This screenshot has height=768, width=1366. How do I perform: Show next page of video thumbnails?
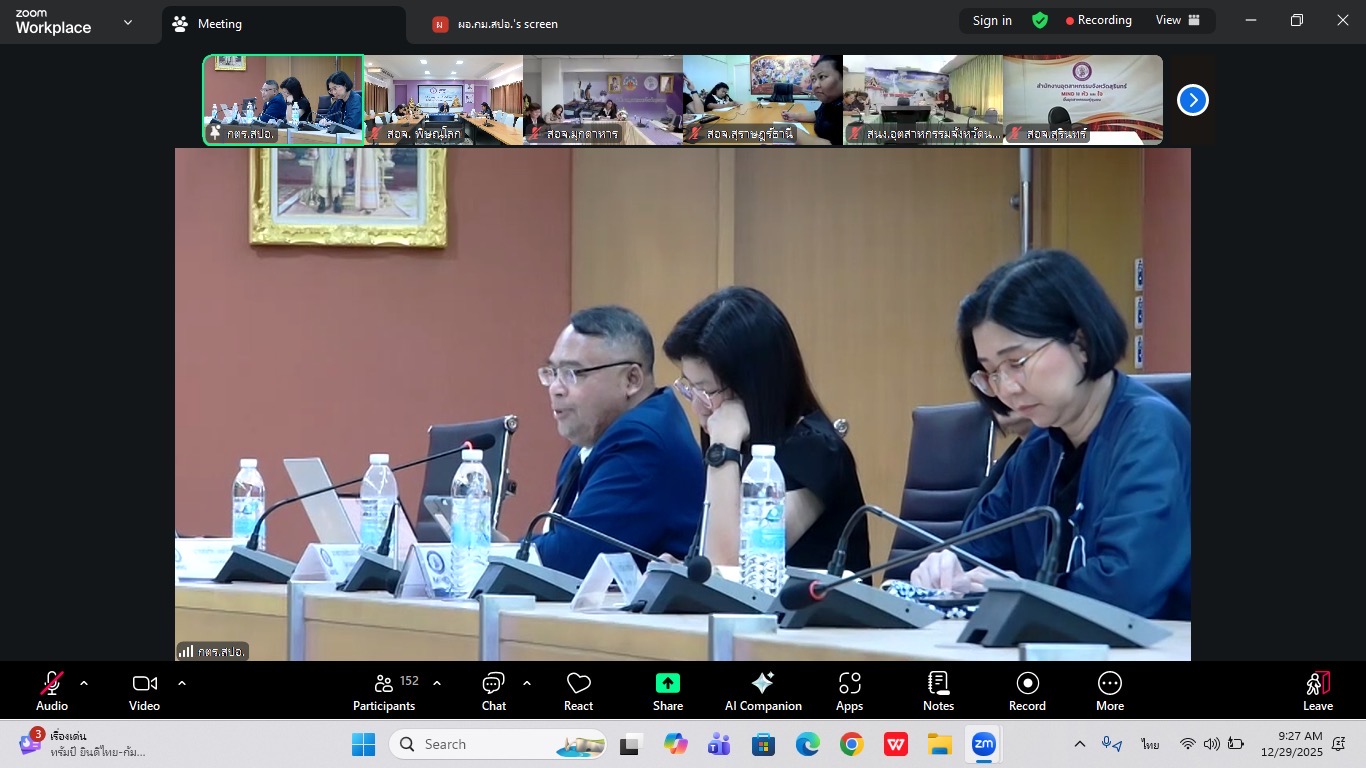1192,100
